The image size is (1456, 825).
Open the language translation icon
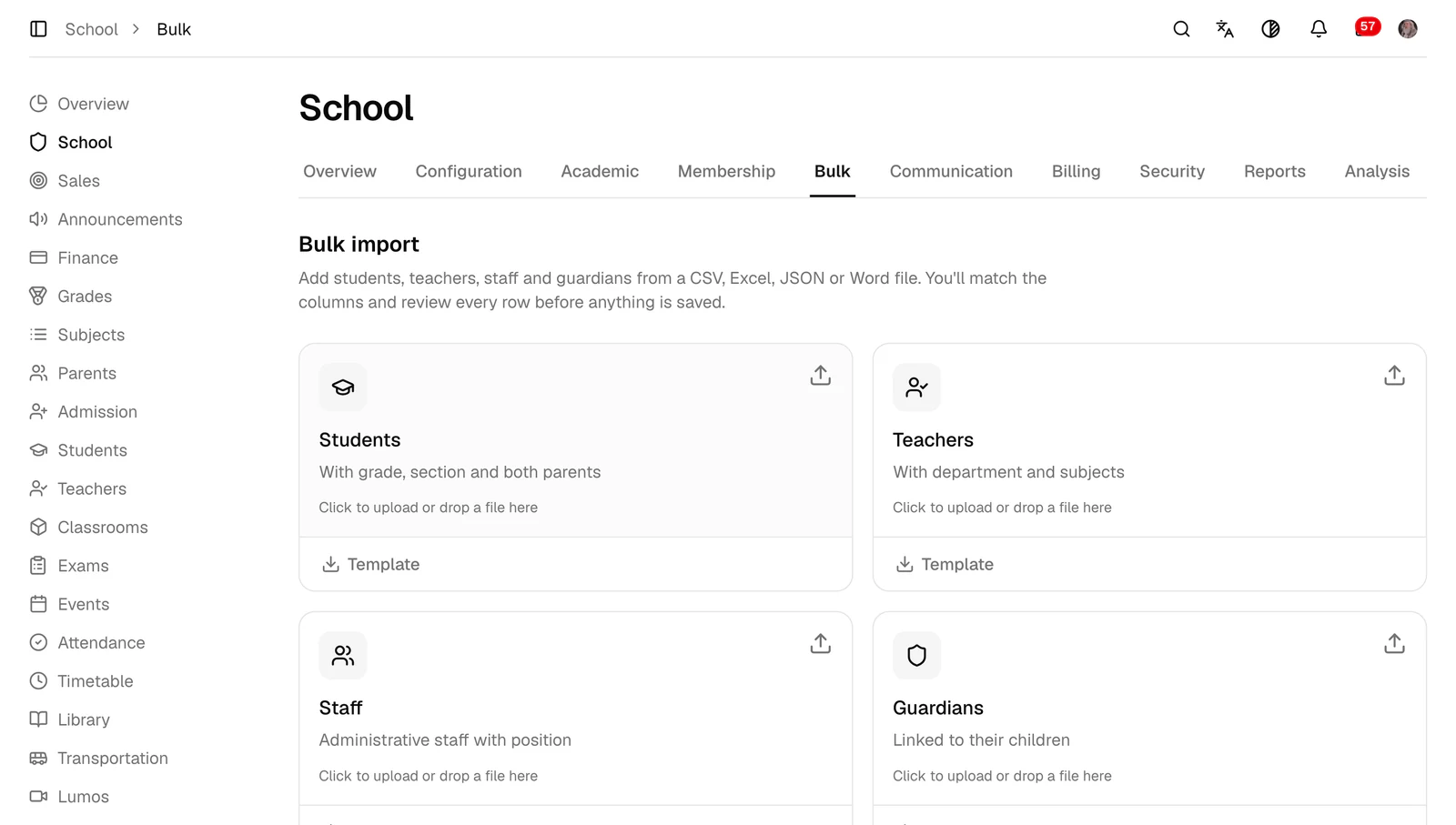tap(1225, 29)
